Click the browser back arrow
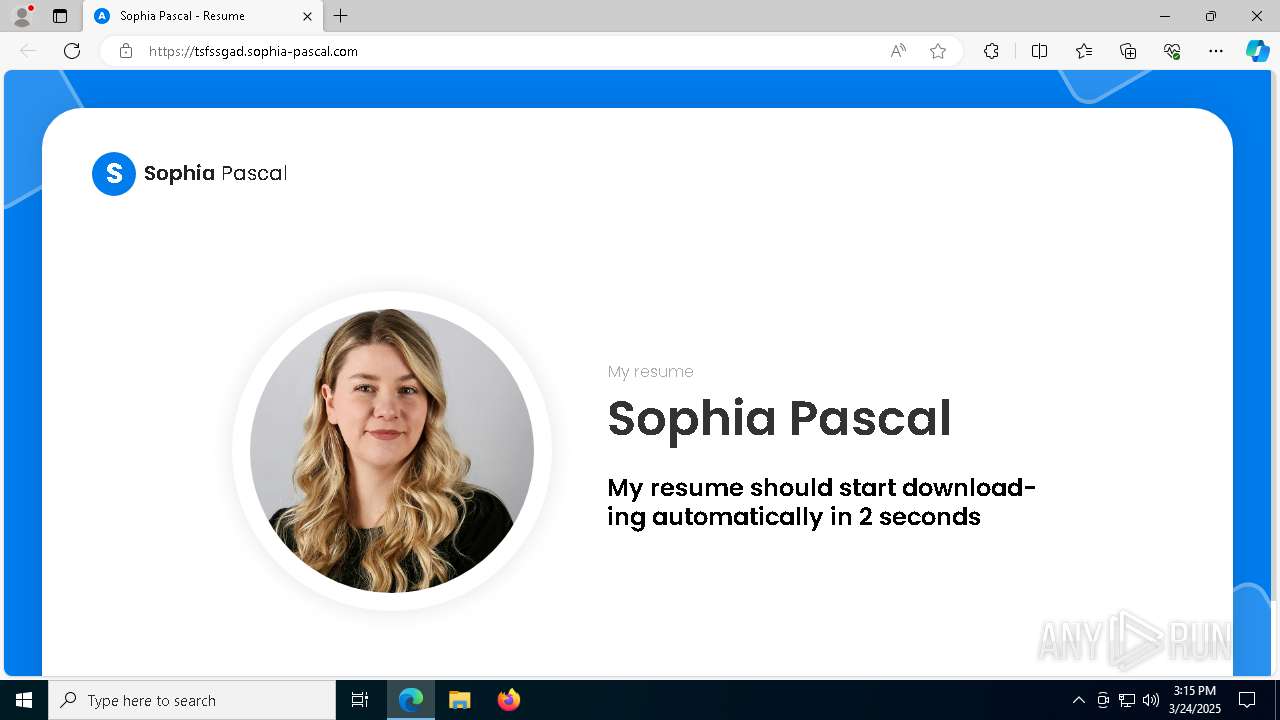 point(28,51)
